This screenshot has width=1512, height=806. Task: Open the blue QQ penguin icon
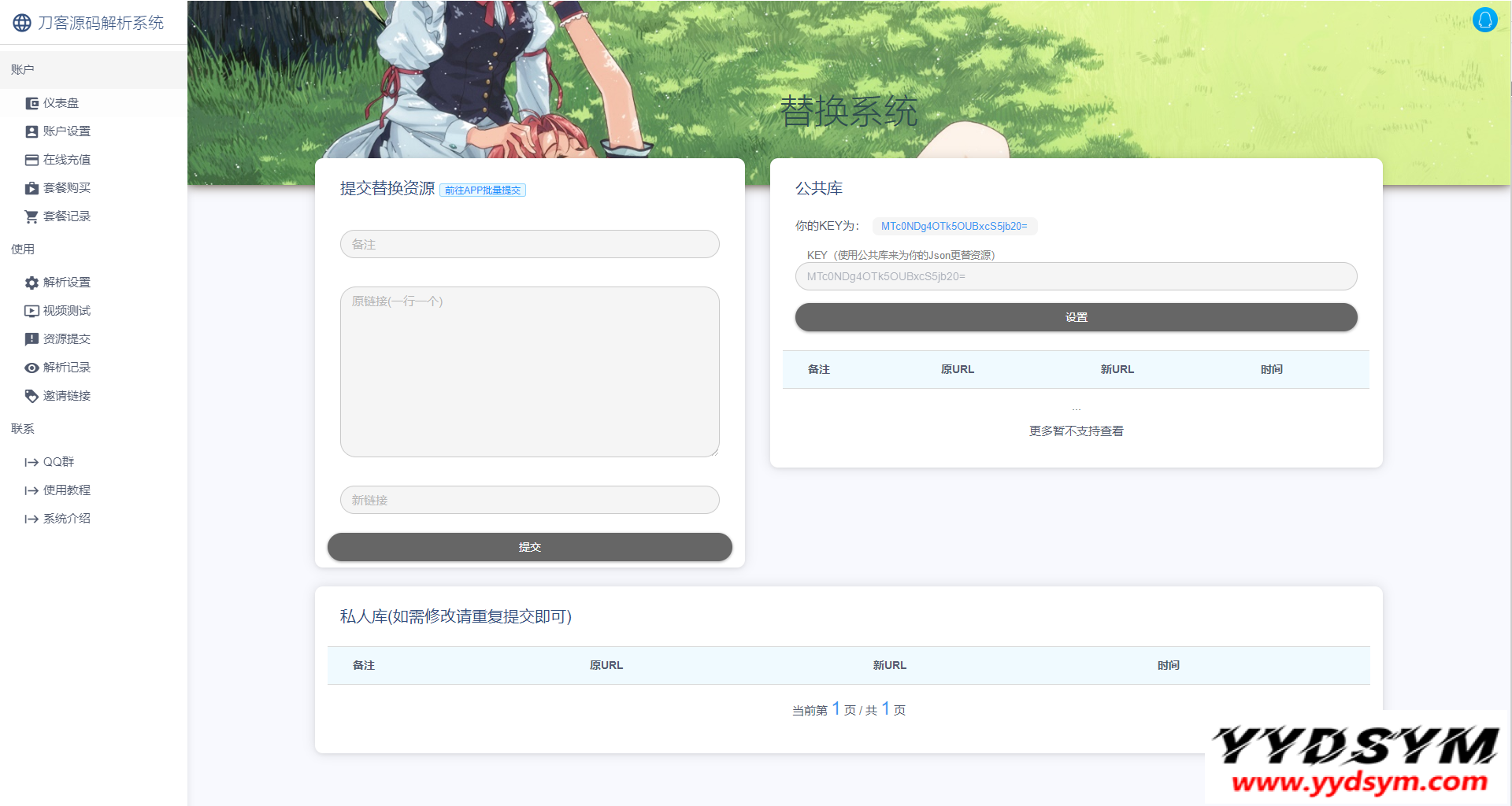coord(1484,20)
